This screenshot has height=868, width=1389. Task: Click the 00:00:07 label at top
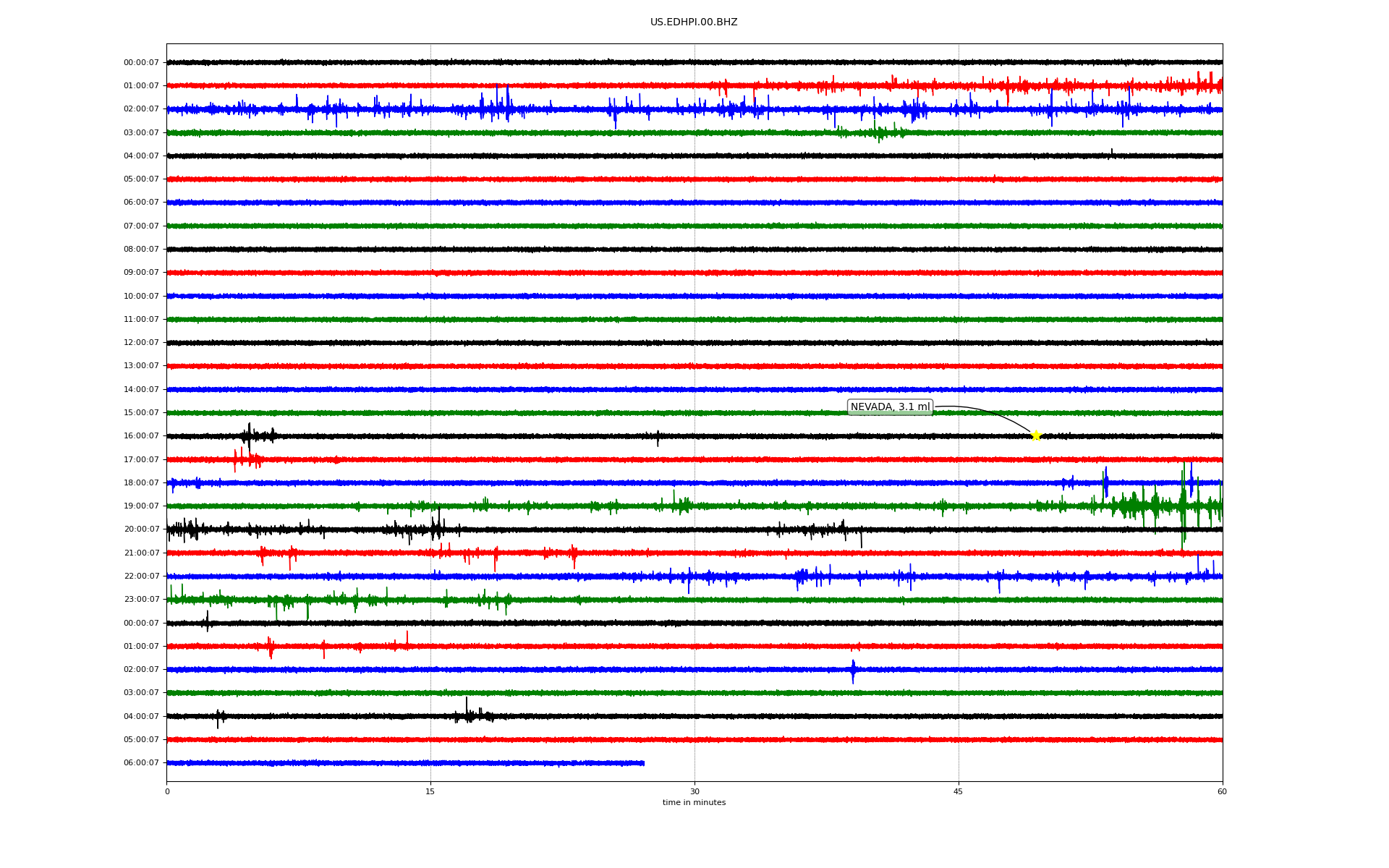(141, 63)
